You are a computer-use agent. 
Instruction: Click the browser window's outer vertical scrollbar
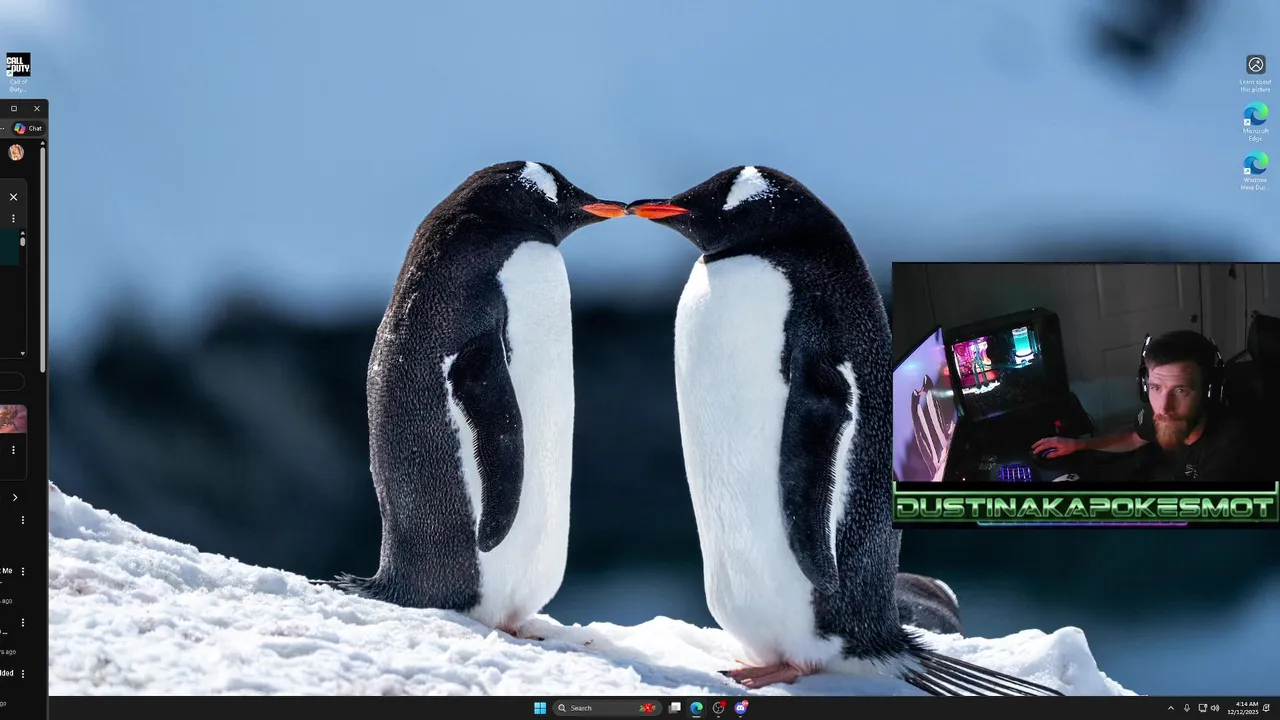click(x=42, y=258)
